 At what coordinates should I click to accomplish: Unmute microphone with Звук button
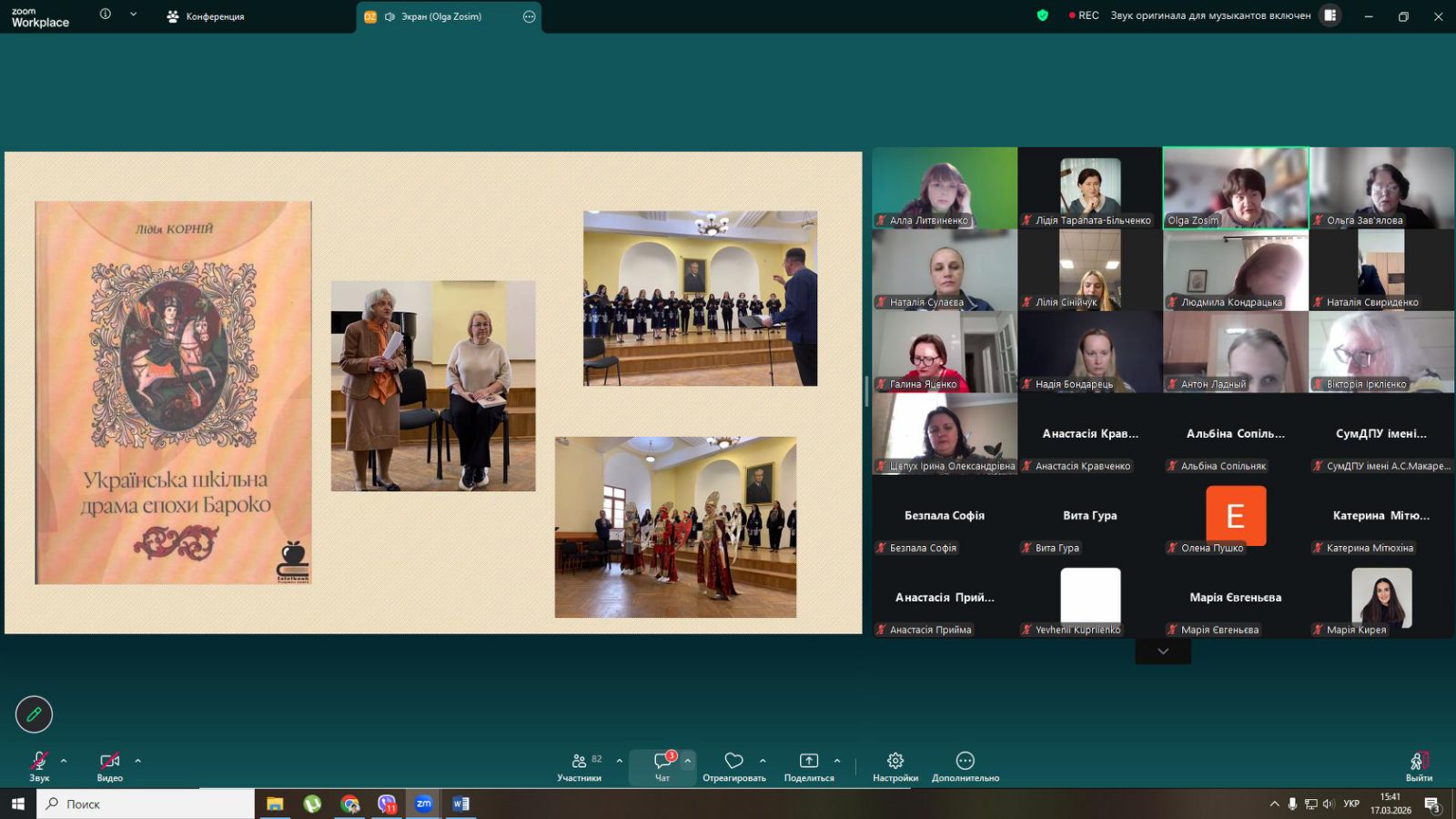(39, 766)
